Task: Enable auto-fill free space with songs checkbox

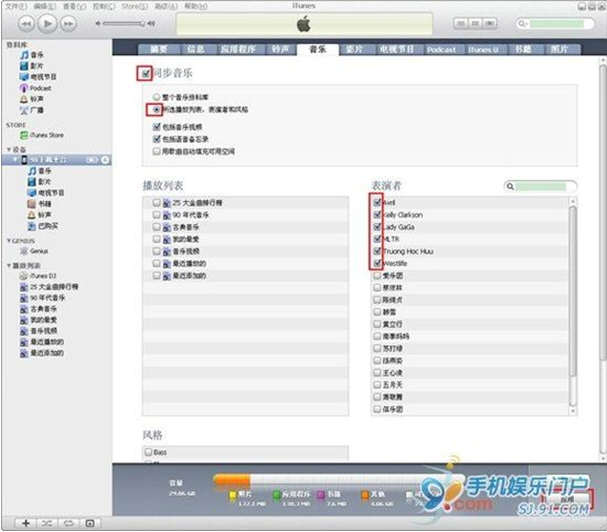Action: coord(156,151)
